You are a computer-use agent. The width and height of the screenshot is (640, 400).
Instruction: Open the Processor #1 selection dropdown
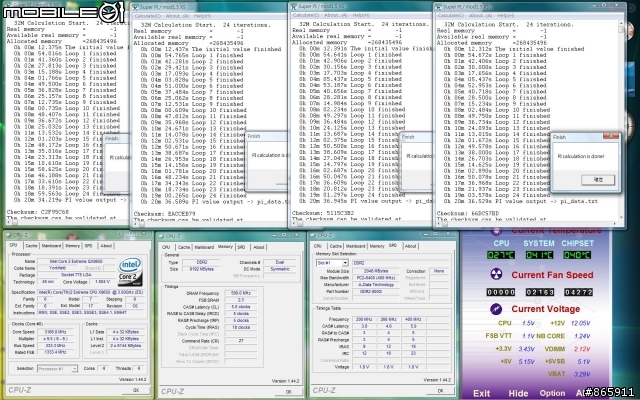pos(74,369)
